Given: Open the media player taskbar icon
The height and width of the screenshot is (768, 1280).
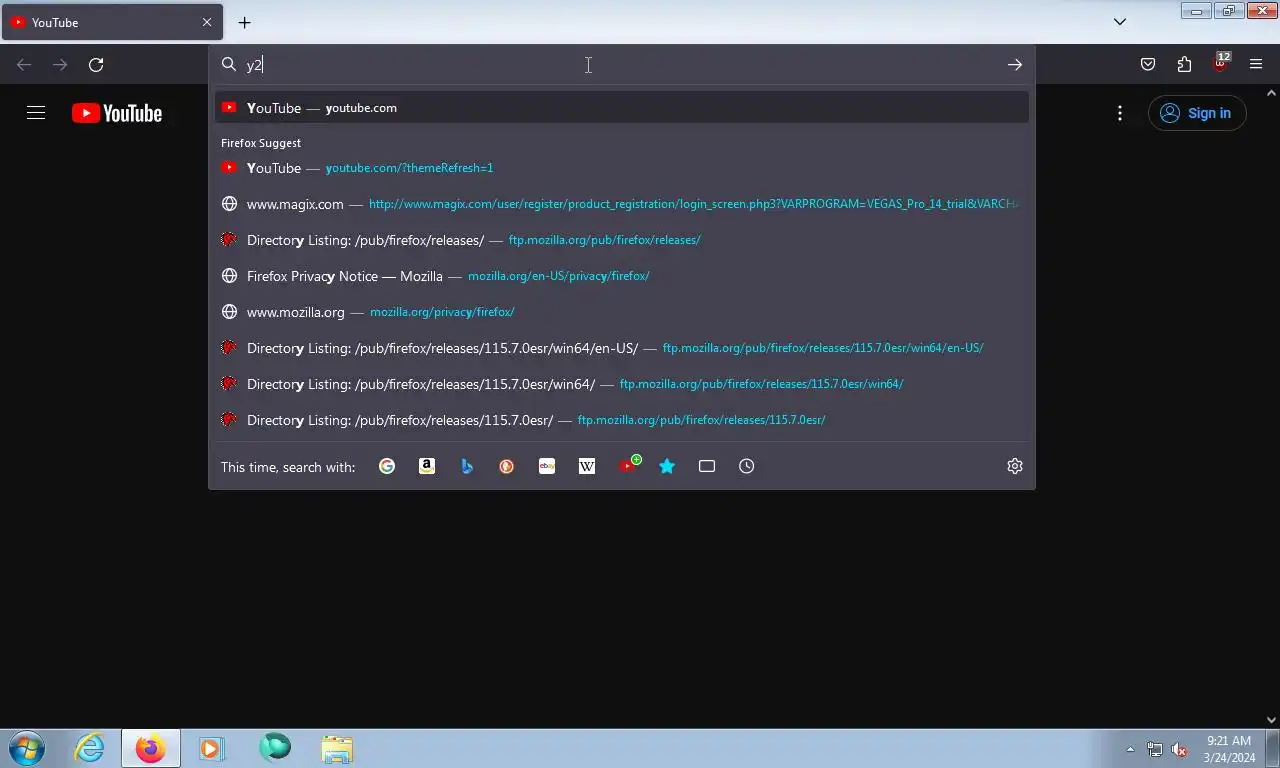Looking at the screenshot, I should click(211, 748).
